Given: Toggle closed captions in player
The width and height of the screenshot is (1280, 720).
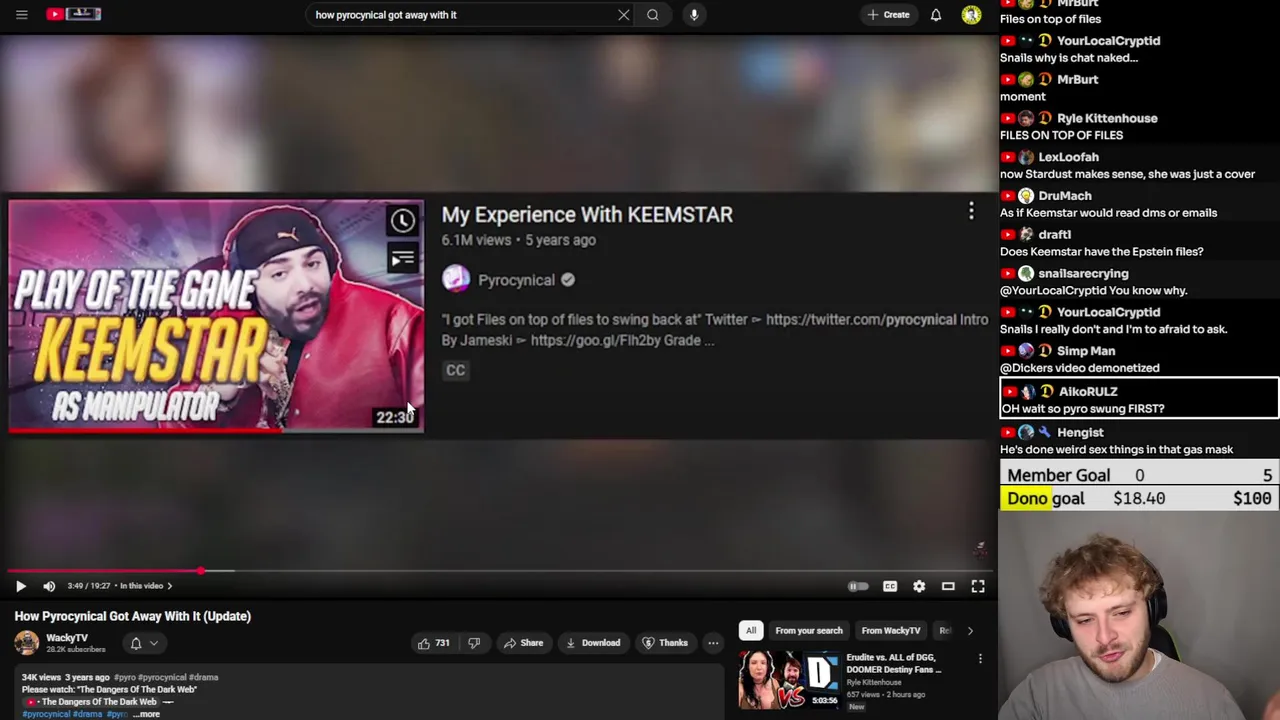Looking at the screenshot, I should point(890,586).
